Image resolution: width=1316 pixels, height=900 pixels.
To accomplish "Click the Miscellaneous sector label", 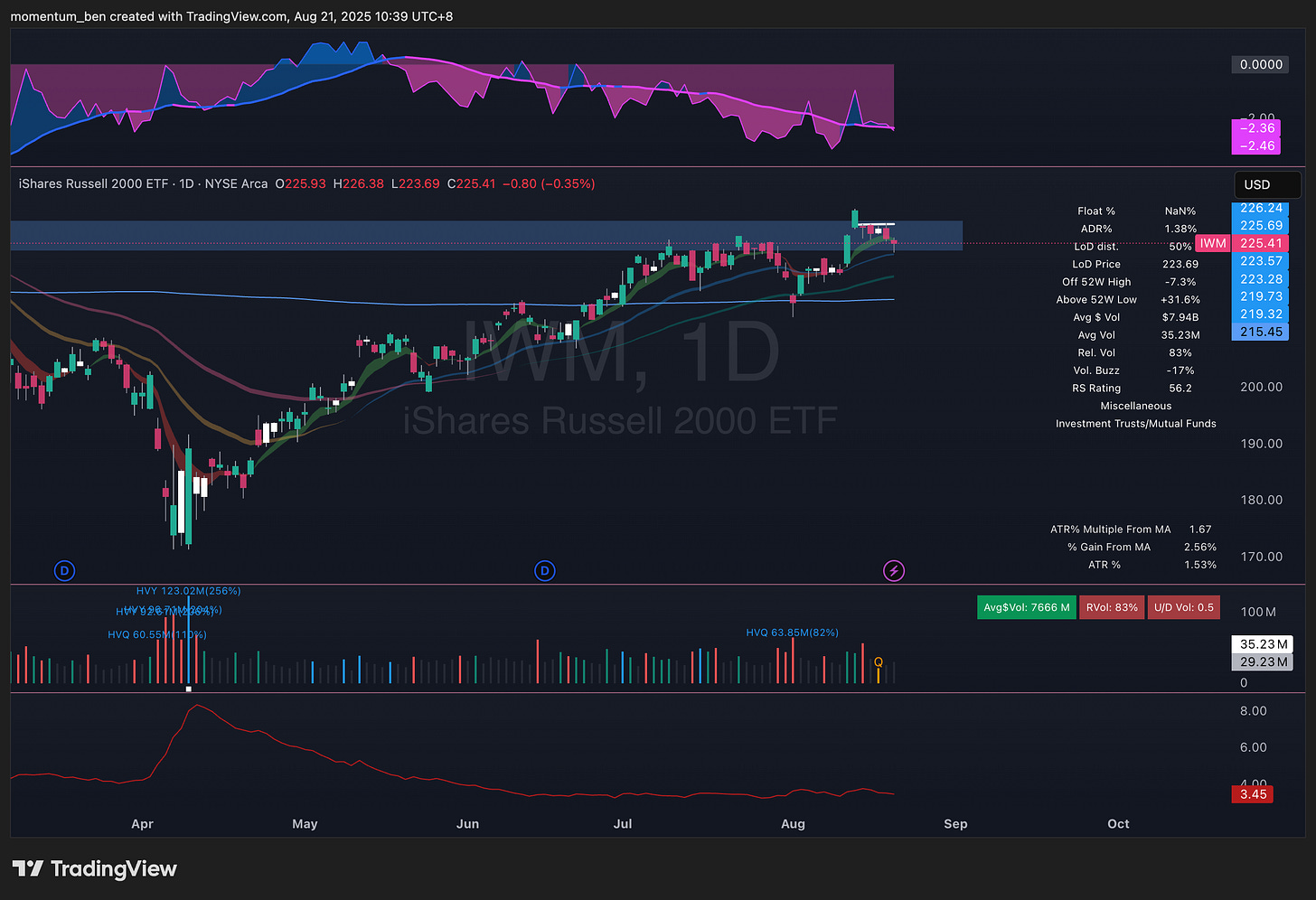I will [1136, 406].
